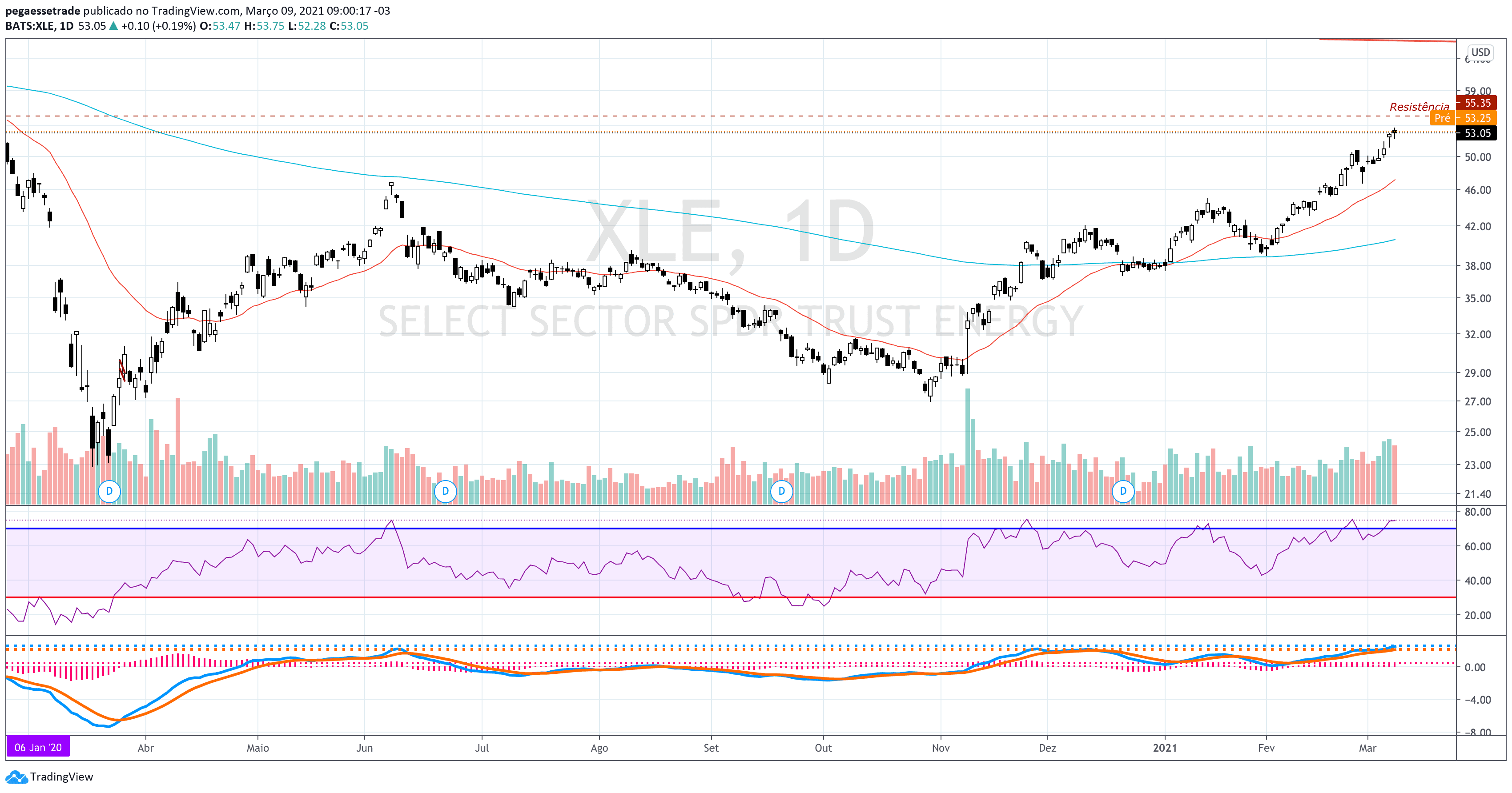Click the dividend marker D near late December
This screenshot has width=1512, height=793.
pyautogui.click(x=1123, y=491)
